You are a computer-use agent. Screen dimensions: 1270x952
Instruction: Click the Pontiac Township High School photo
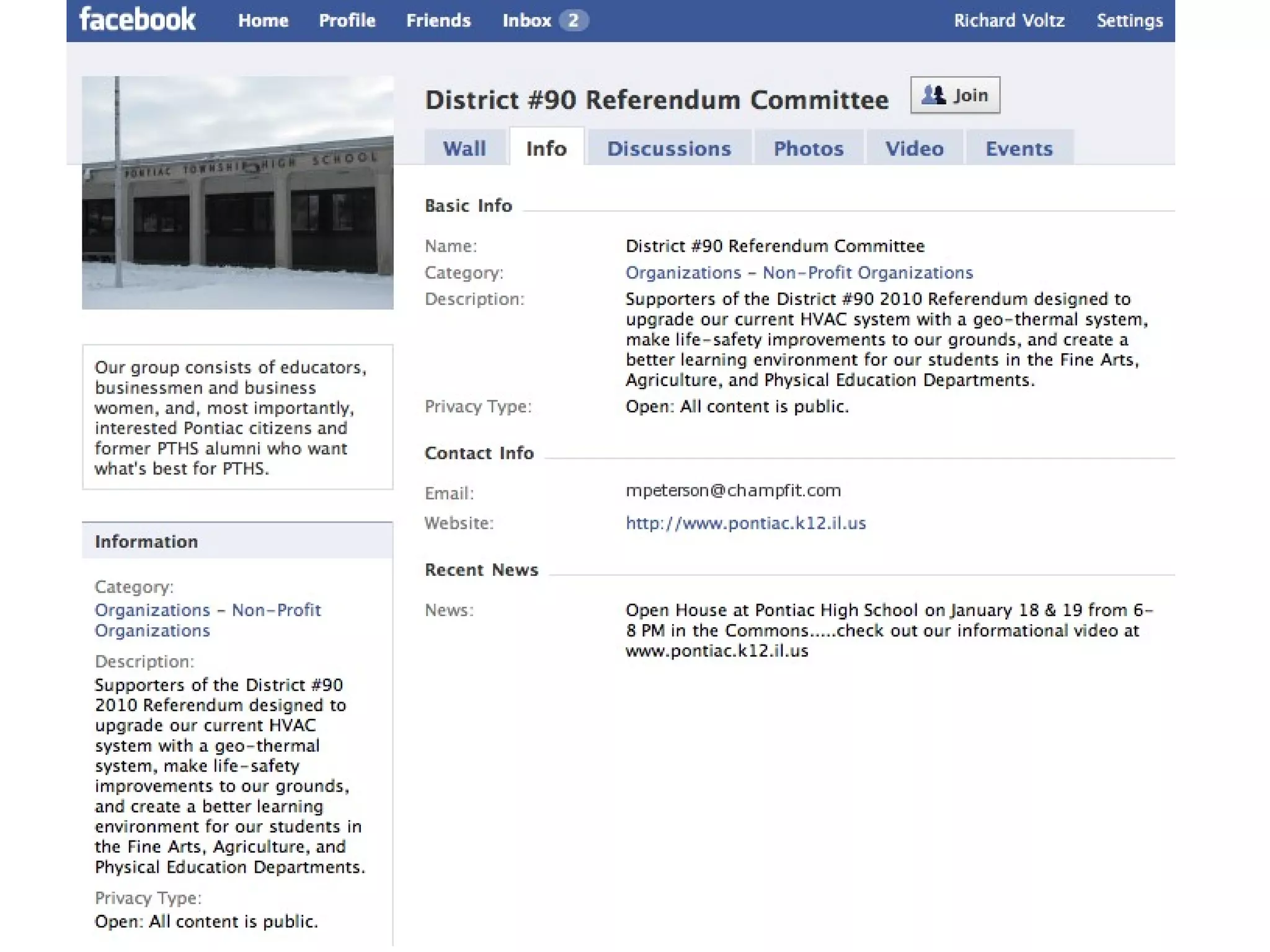tap(238, 193)
